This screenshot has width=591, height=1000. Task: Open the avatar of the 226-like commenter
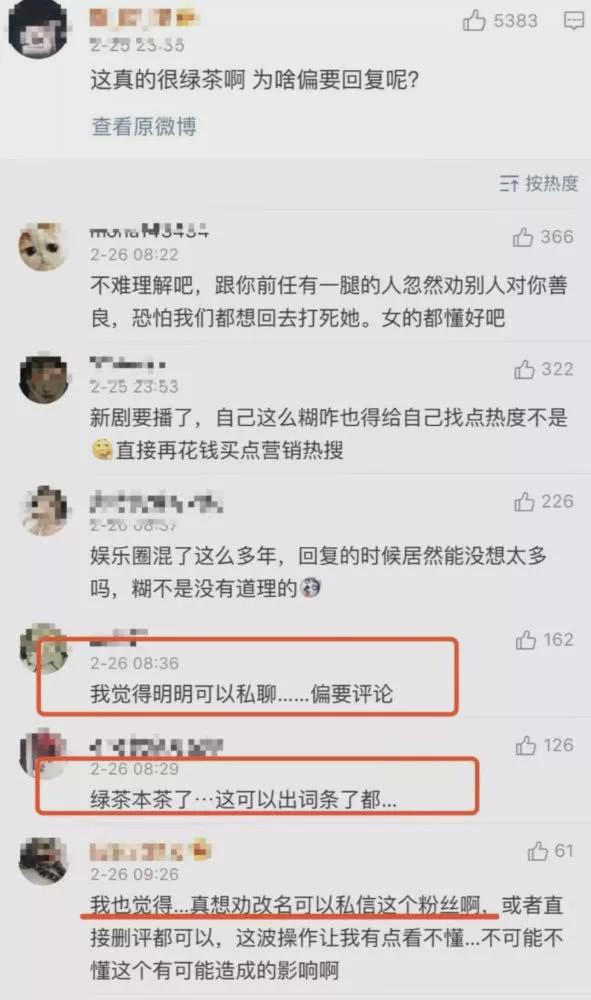[x=44, y=510]
